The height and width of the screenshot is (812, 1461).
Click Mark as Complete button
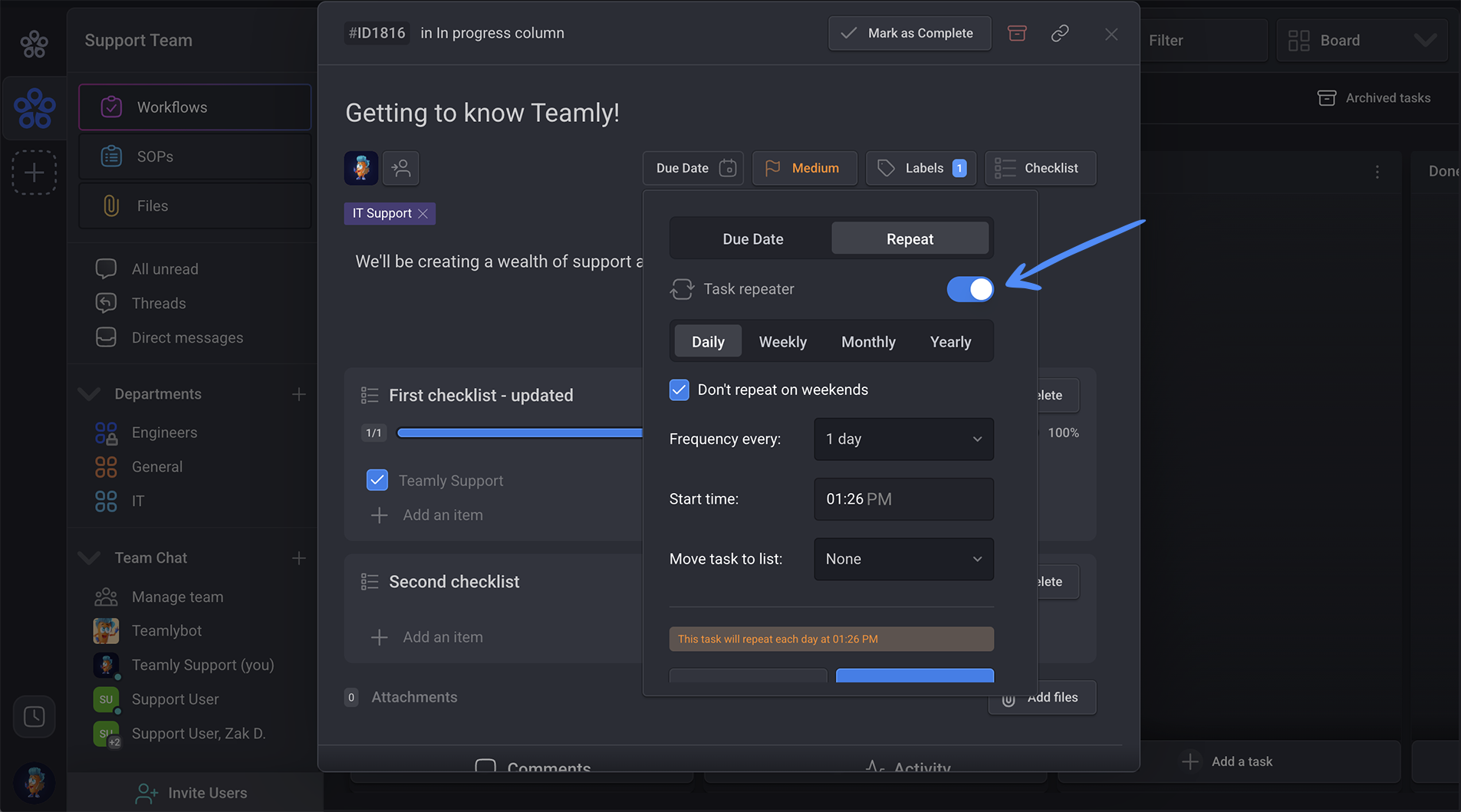coord(910,33)
